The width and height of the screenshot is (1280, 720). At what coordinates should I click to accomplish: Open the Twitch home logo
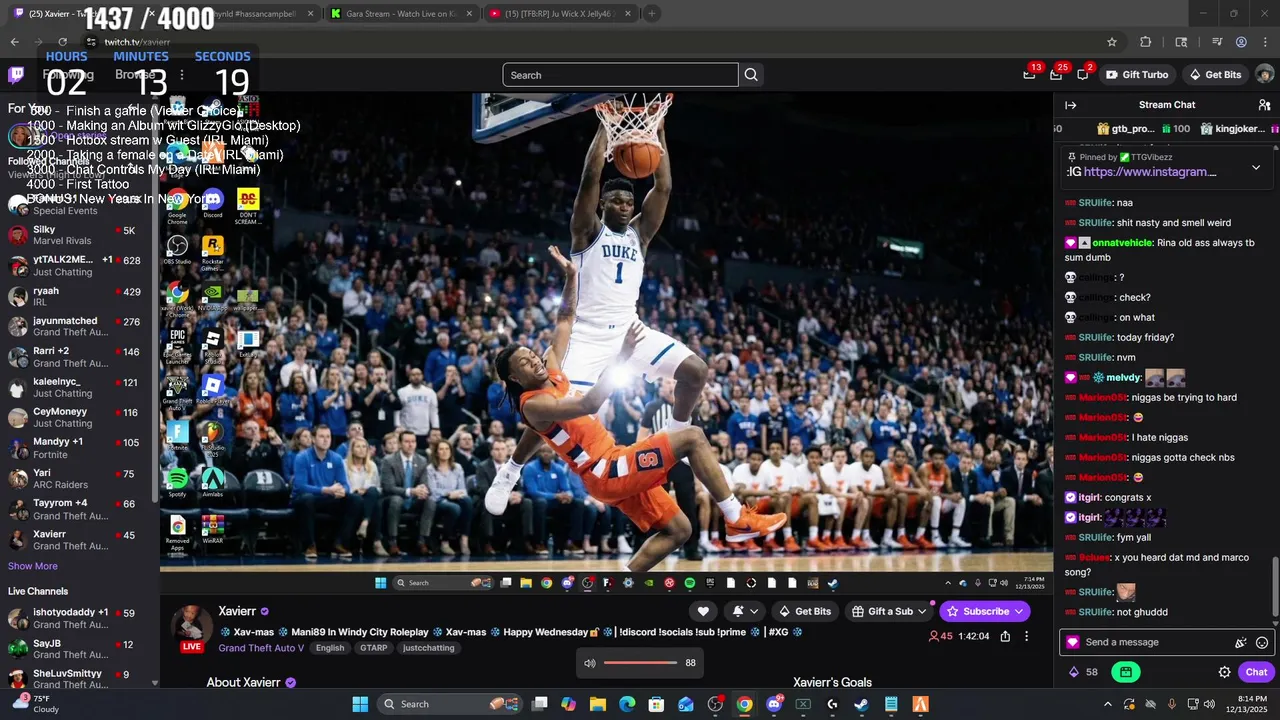coord(16,75)
